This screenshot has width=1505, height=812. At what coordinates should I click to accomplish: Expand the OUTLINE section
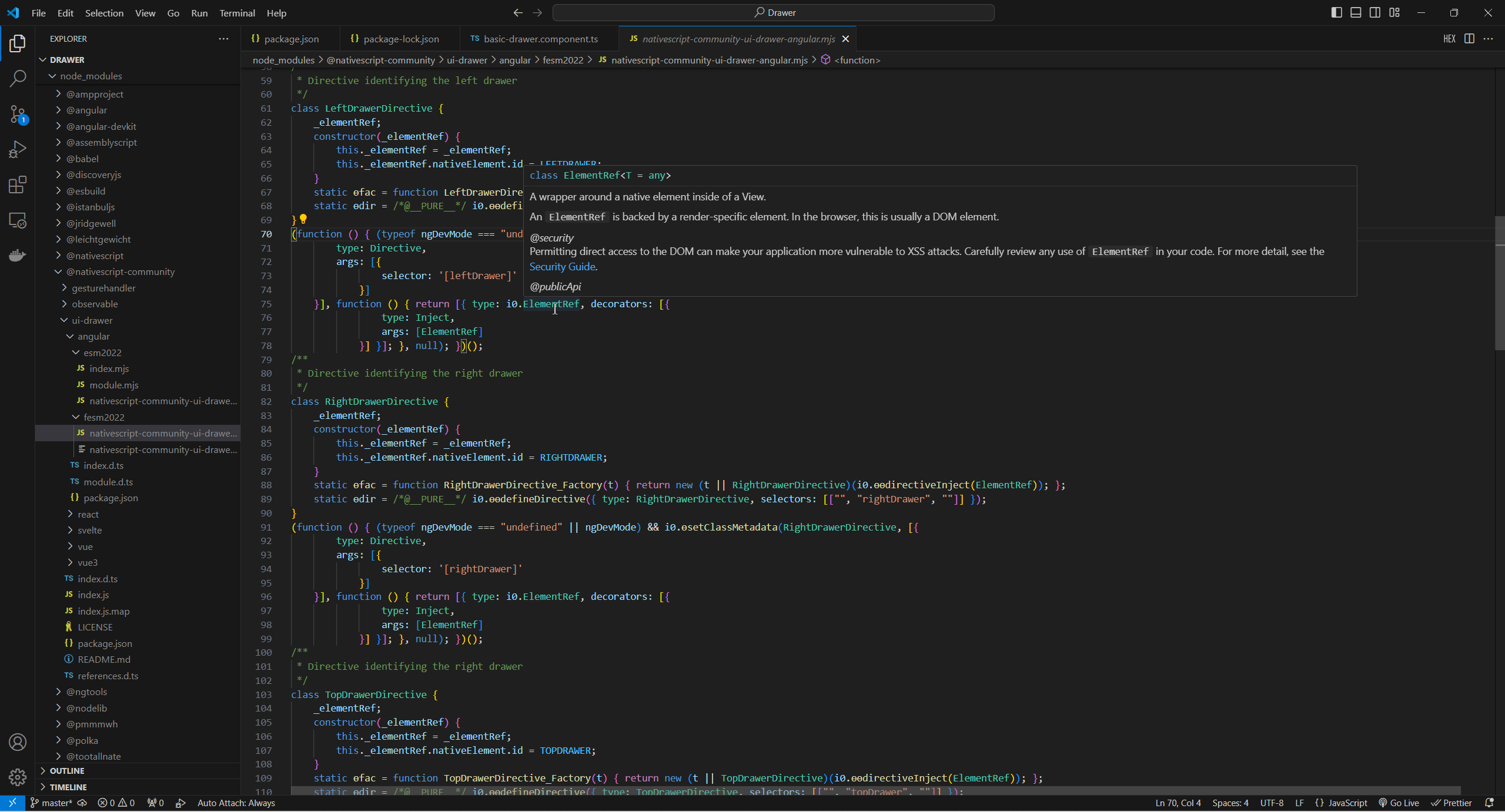(x=66, y=771)
